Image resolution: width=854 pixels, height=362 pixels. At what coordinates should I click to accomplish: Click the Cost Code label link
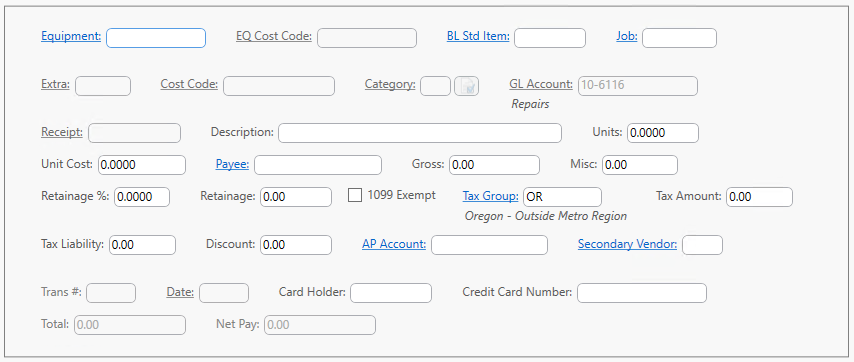tap(190, 84)
